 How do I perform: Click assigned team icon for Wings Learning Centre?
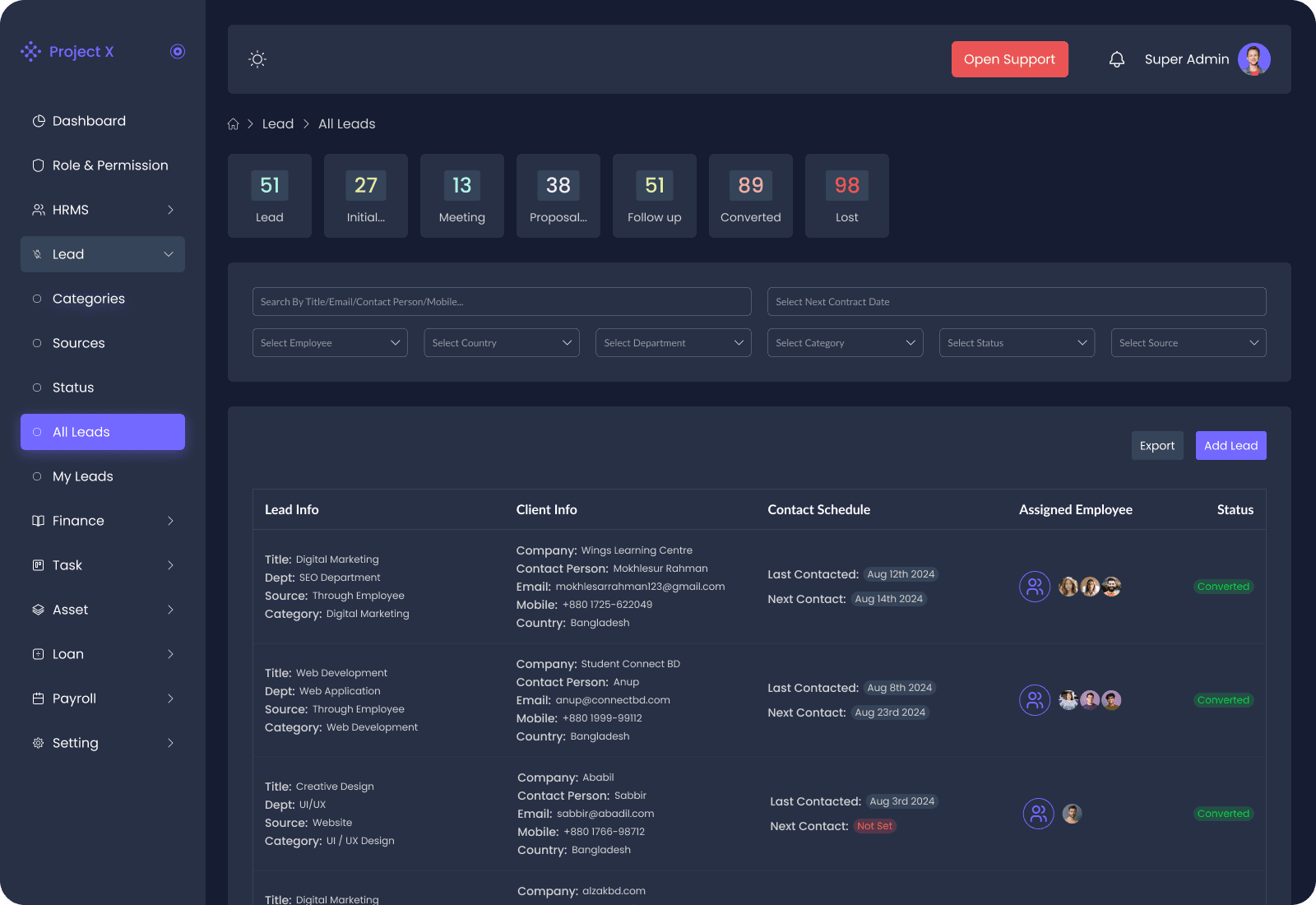click(x=1034, y=587)
